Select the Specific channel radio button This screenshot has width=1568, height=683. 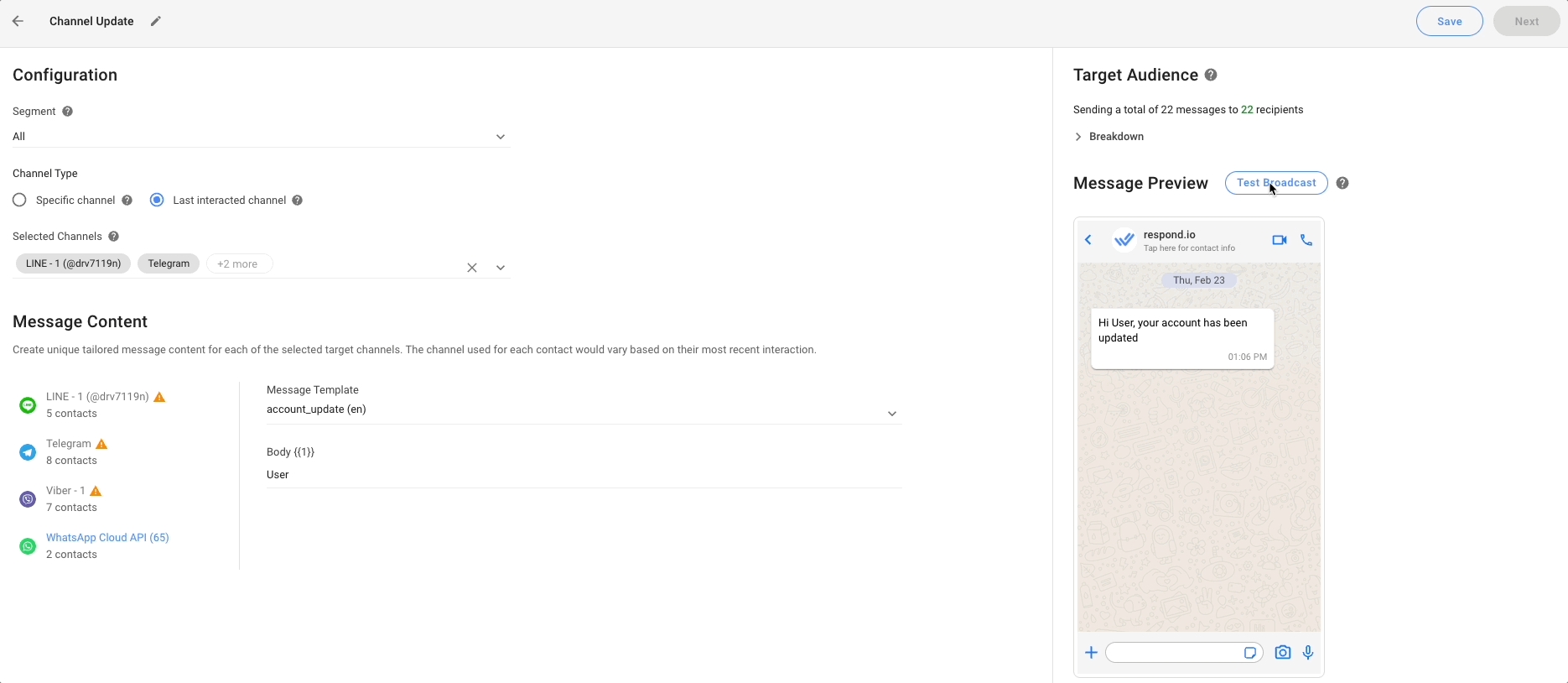click(x=20, y=201)
